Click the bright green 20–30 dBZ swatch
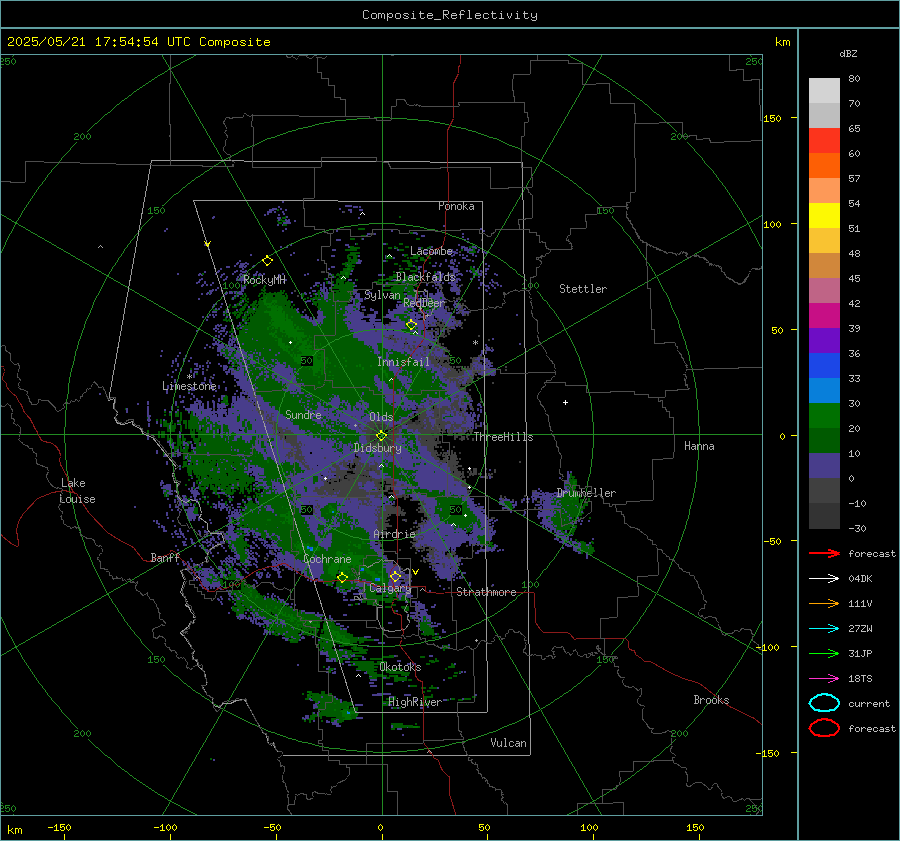 point(824,416)
